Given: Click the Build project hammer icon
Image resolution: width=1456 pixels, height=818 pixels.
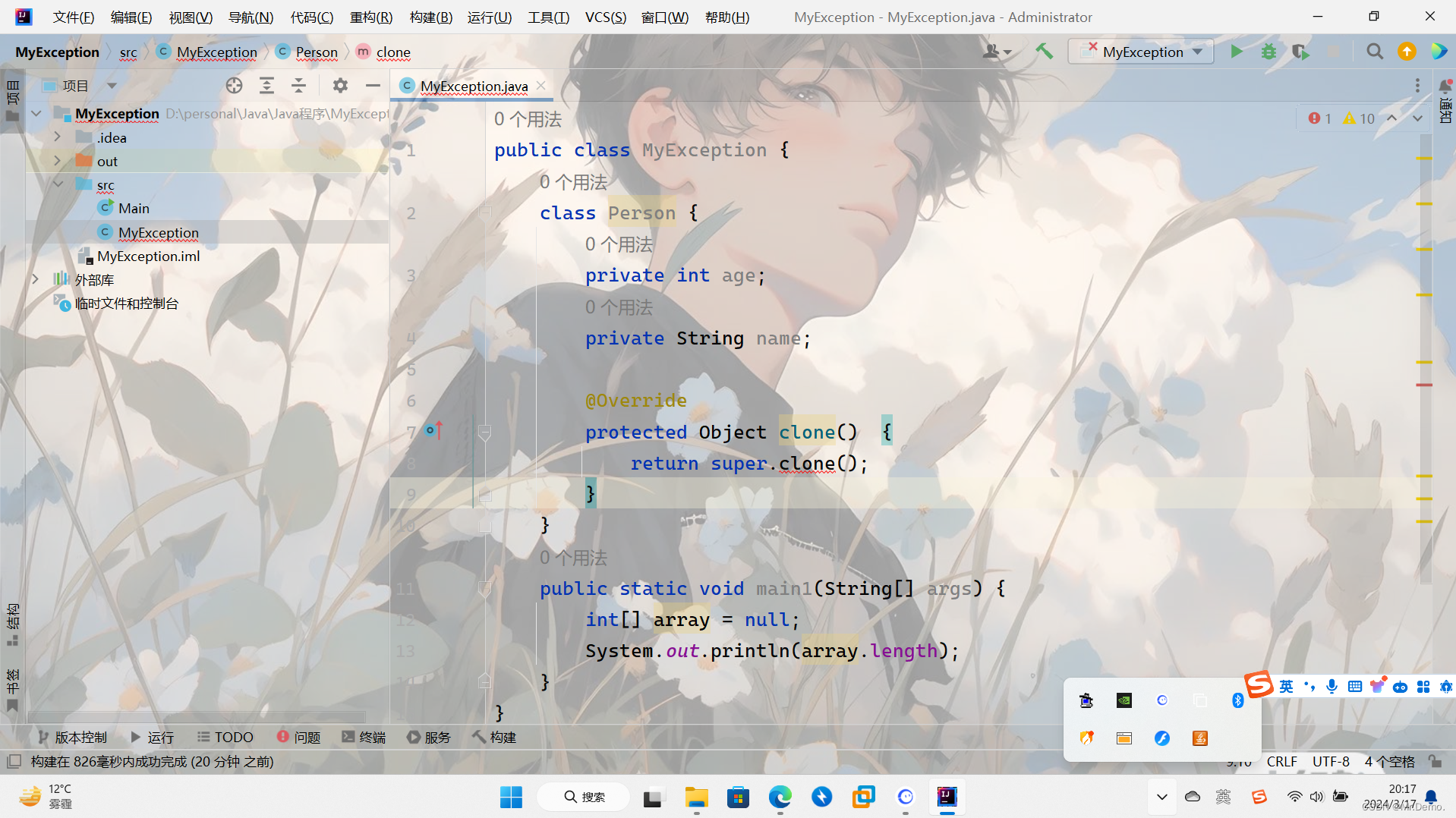Looking at the screenshot, I should (1044, 52).
